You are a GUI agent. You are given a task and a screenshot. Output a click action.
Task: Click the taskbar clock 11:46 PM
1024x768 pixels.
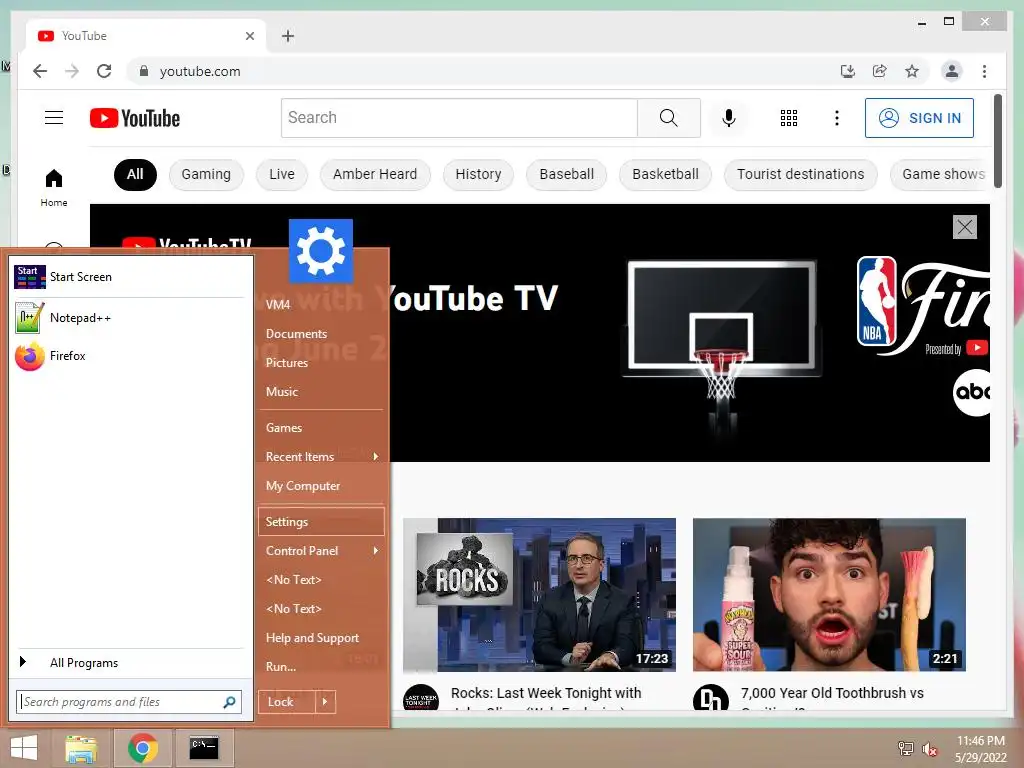tap(980, 741)
